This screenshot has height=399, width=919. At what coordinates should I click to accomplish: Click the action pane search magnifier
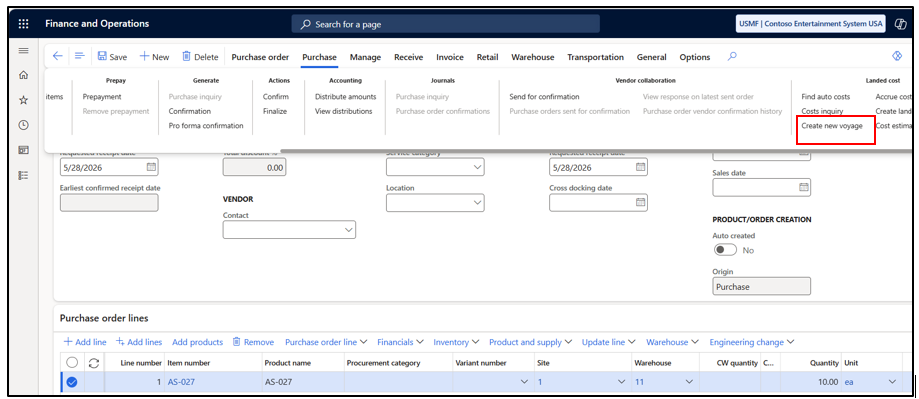(732, 56)
